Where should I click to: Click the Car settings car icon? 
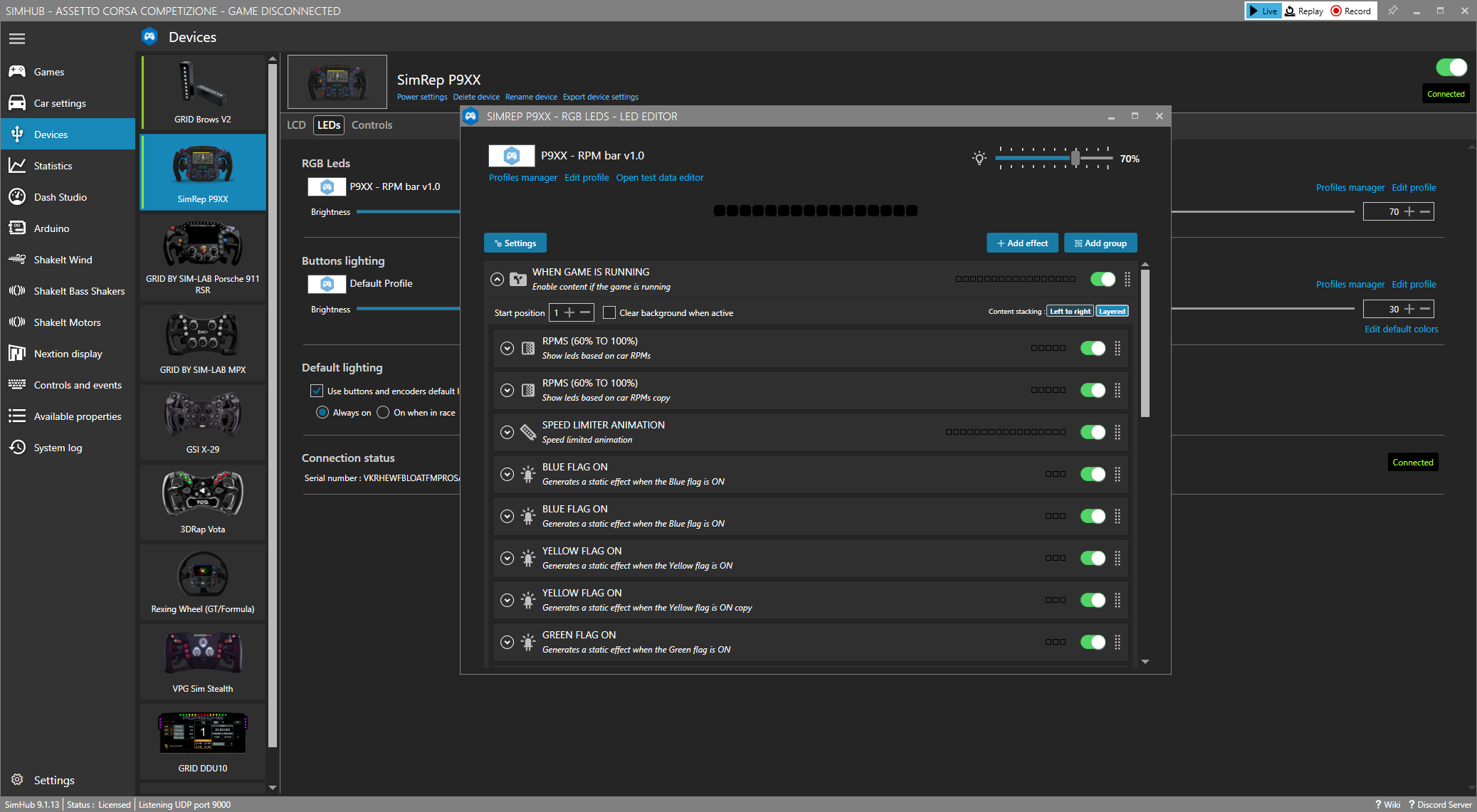pyautogui.click(x=17, y=103)
